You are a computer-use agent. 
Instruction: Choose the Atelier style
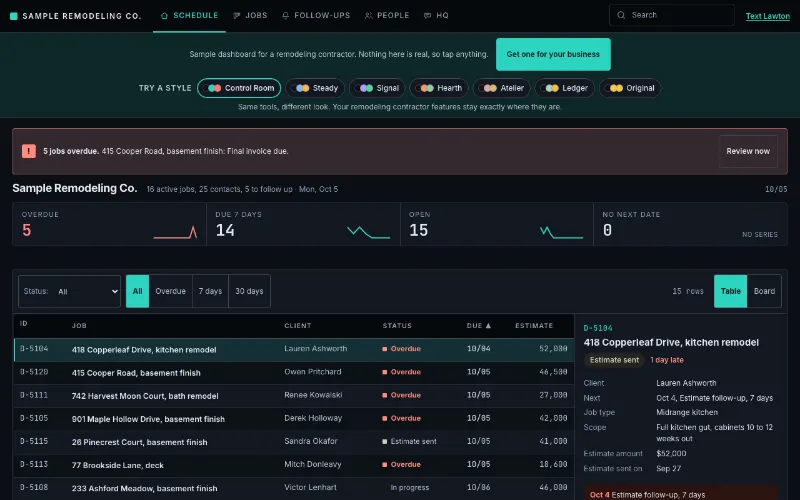point(502,88)
